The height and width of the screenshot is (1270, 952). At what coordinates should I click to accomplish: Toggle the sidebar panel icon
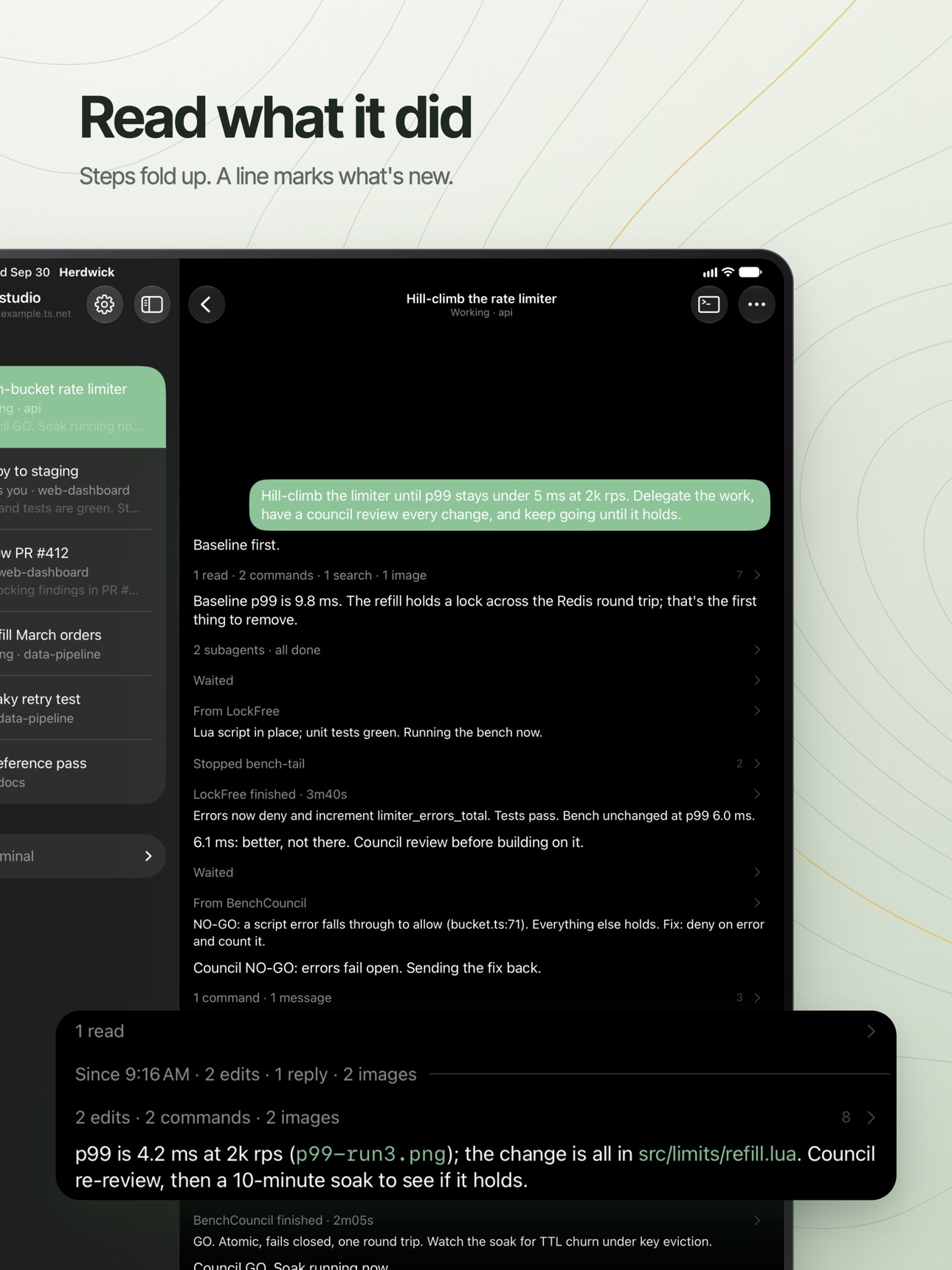click(x=152, y=304)
